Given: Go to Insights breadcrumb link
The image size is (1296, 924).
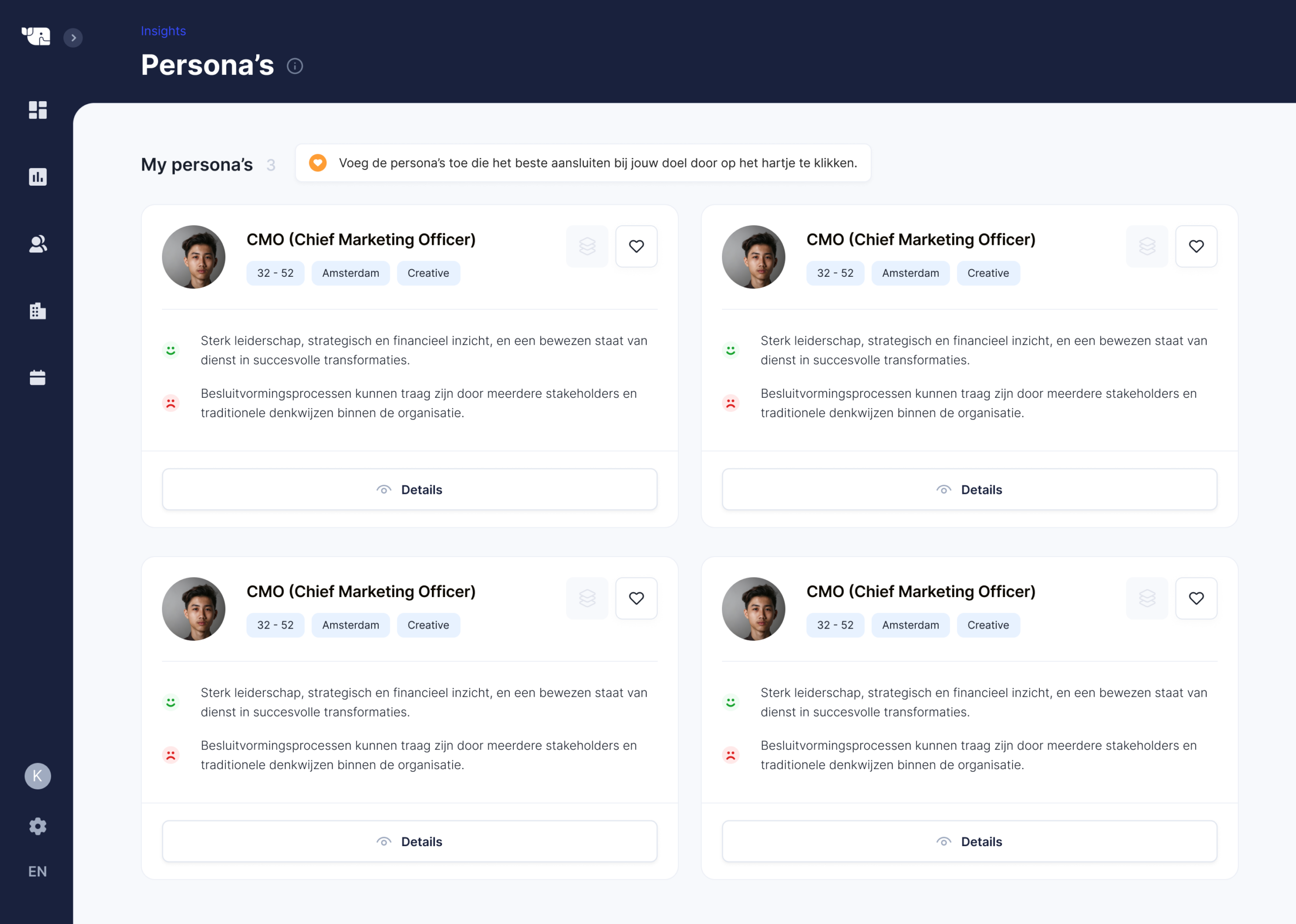Looking at the screenshot, I should coord(164,31).
